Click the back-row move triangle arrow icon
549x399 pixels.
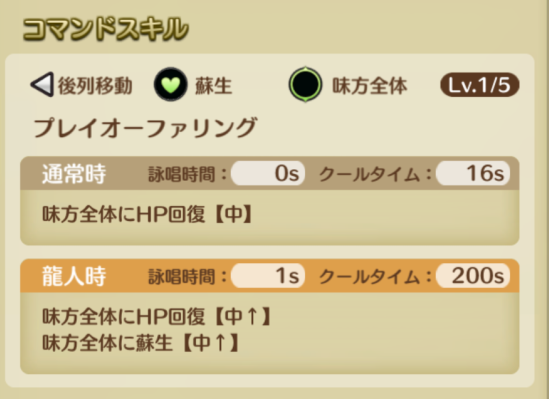coord(42,84)
